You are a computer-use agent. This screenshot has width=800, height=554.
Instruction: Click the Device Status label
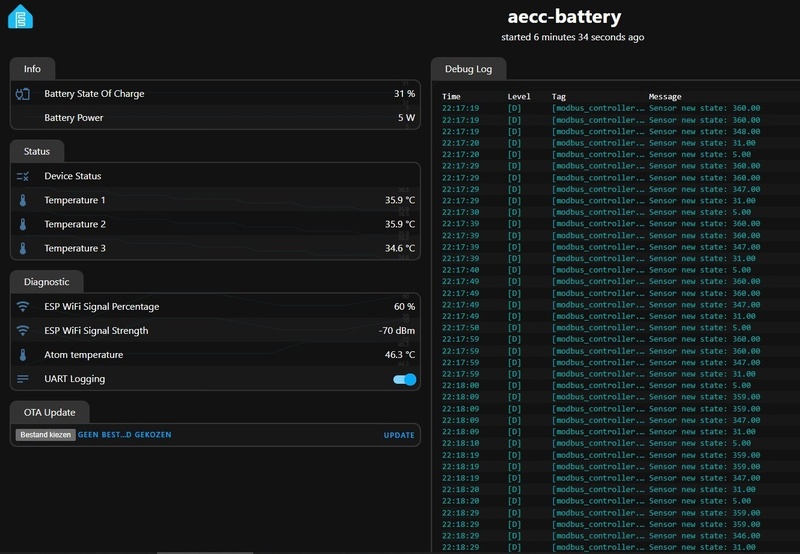[72, 176]
